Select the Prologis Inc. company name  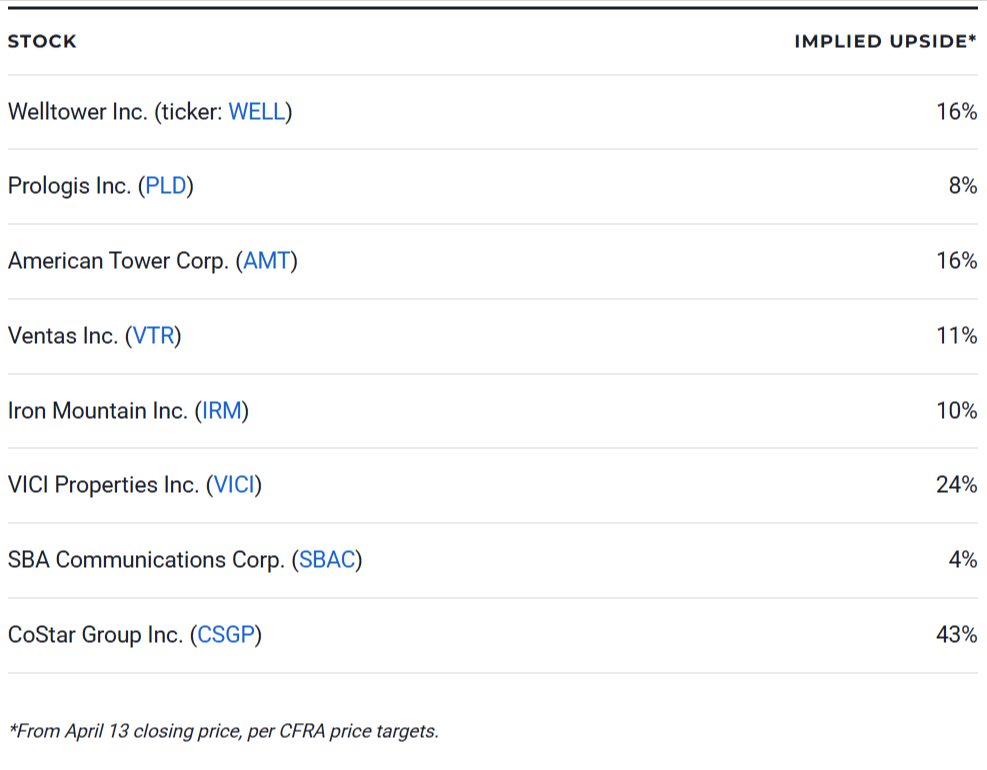69,186
